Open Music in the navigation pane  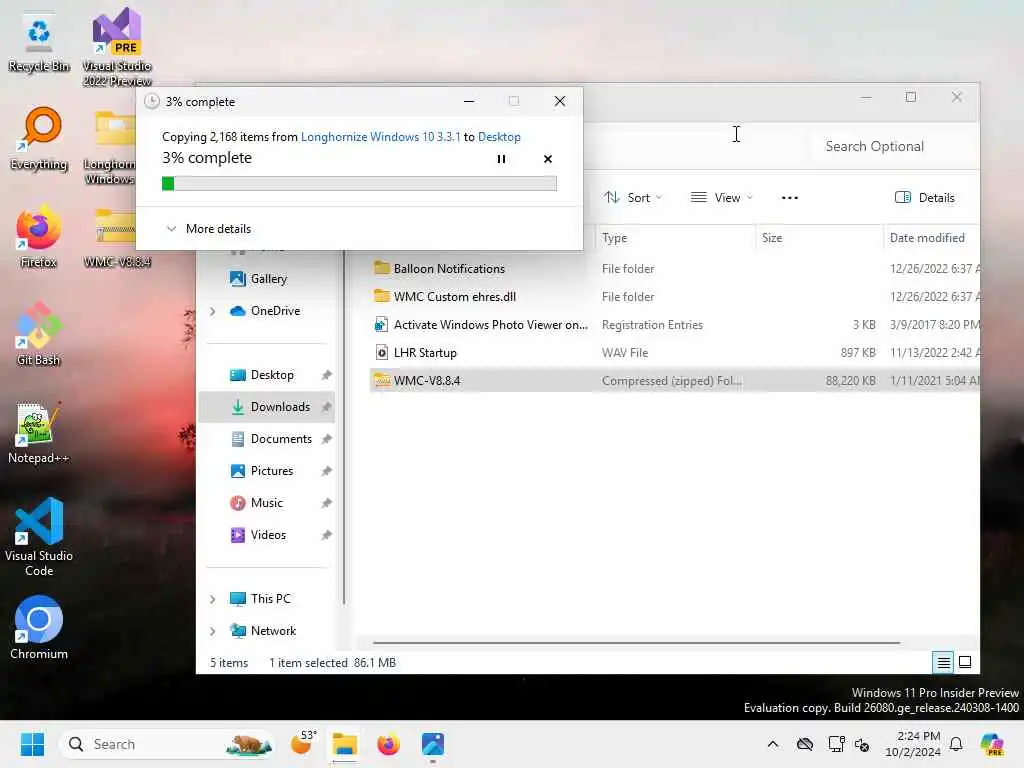[x=257, y=503]
